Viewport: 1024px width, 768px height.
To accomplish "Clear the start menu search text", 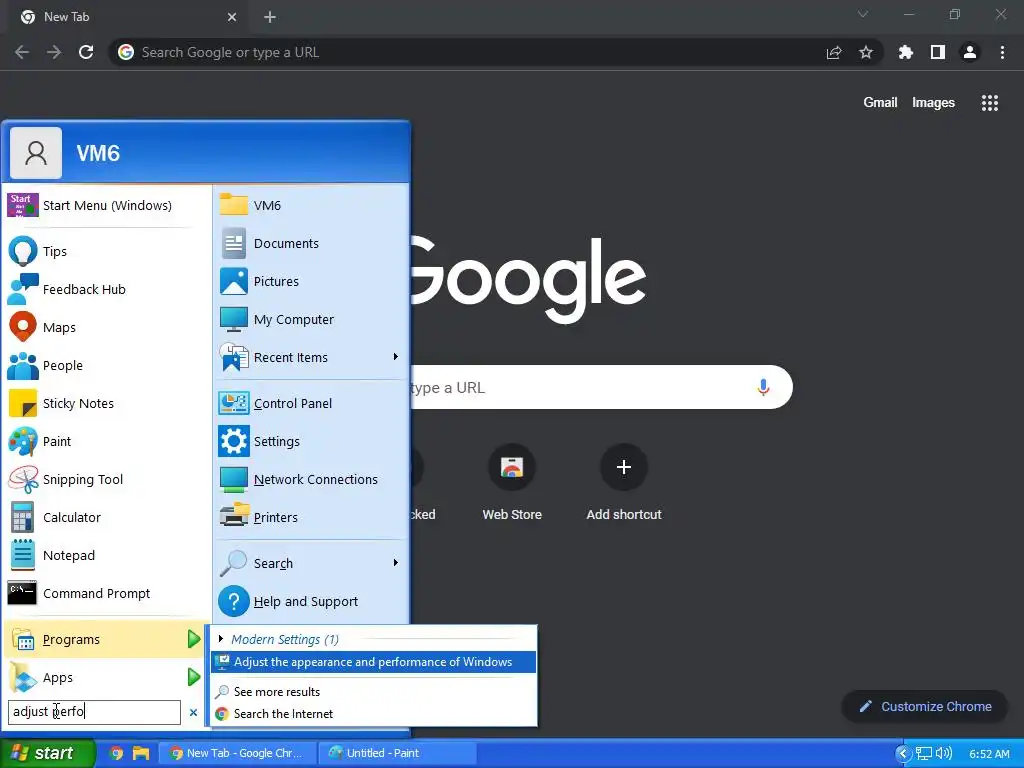I will 193,712.
